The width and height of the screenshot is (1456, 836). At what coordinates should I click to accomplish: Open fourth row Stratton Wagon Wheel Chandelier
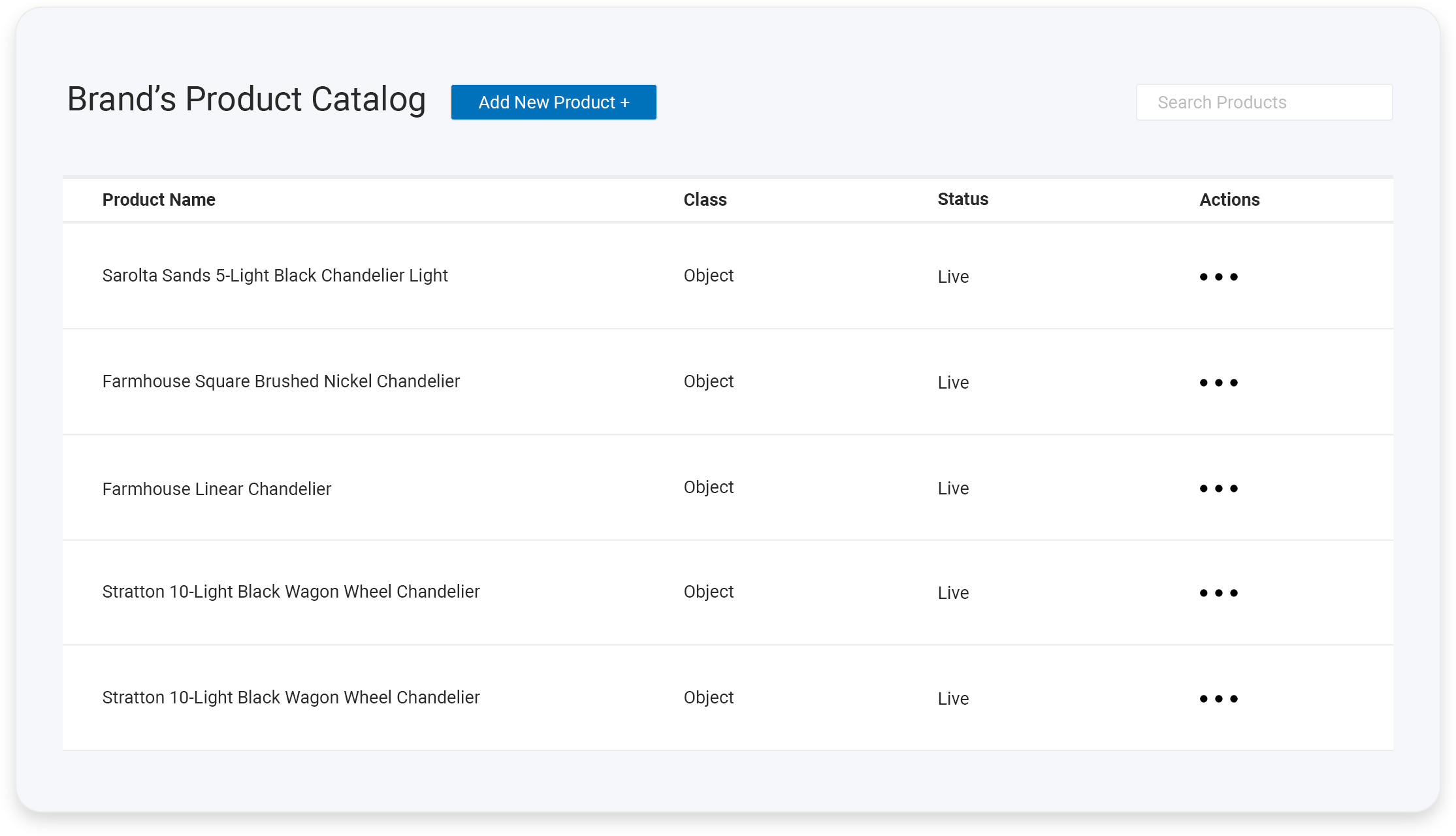291,592
